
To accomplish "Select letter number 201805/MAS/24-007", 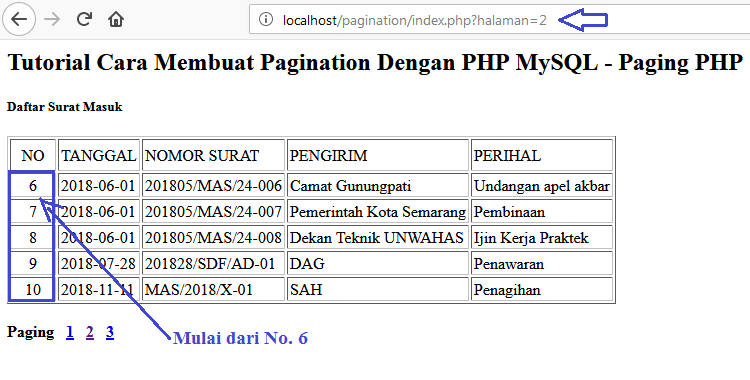I will coord(213,212).
